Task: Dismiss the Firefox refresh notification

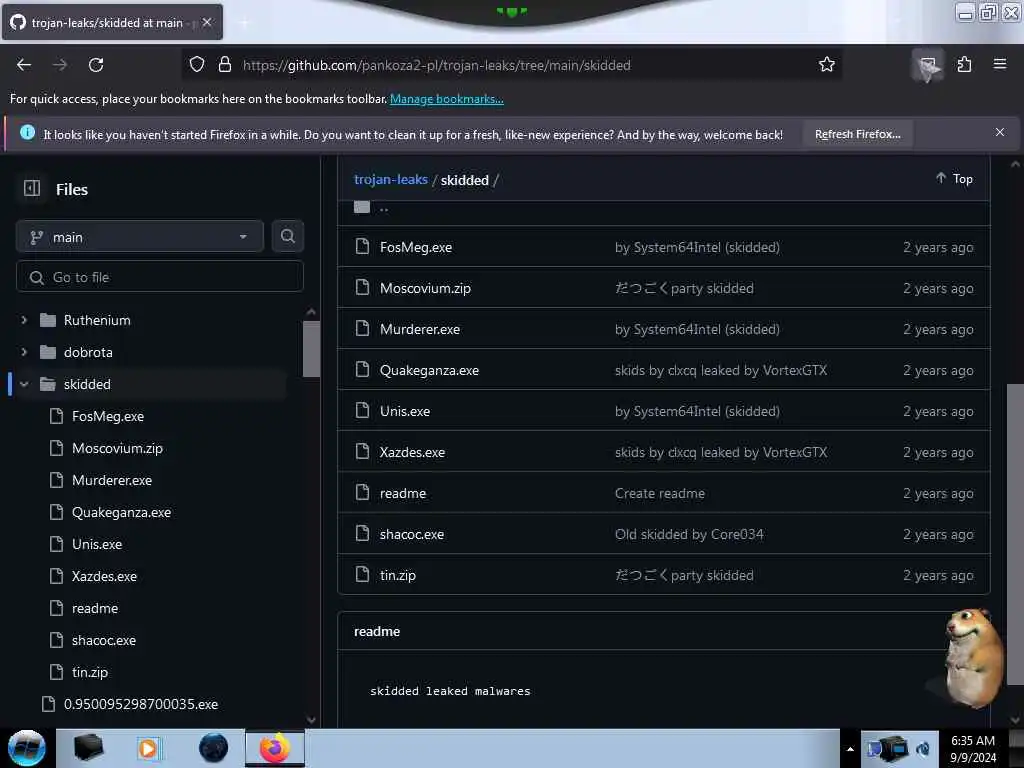Action: click(x=1000, y=132)
